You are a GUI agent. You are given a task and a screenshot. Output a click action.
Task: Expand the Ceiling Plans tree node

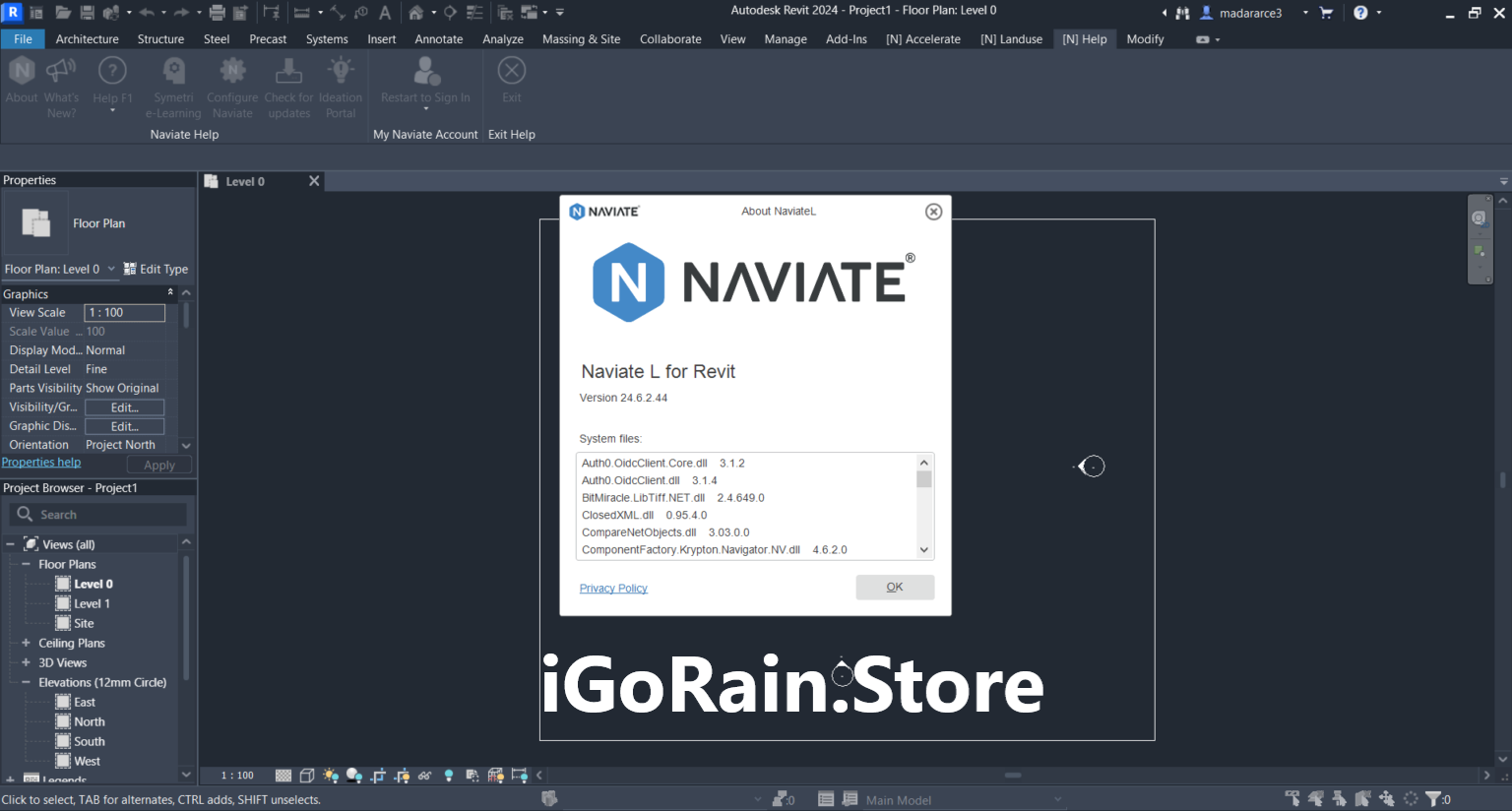27,643
